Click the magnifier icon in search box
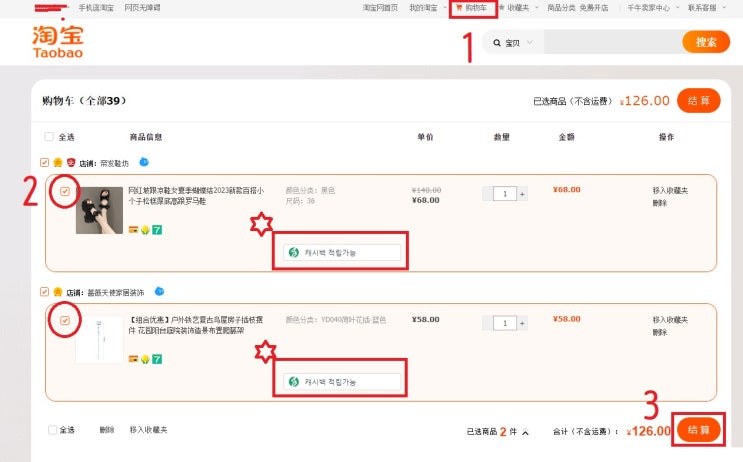This screenshot has height=462, width=743. tap(497, 43)
